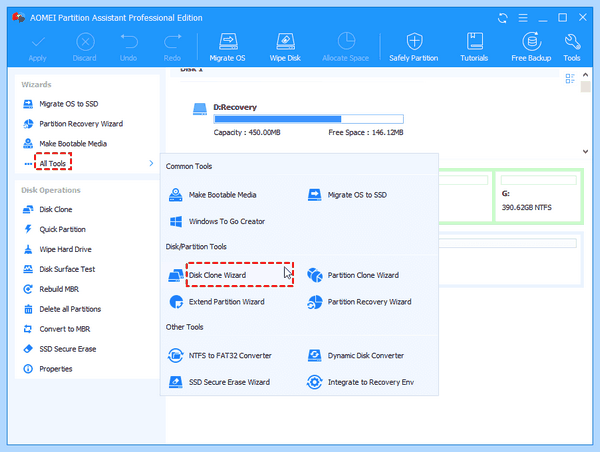
Task: Click the refresh icon in title bar
Action: [x=502, y=18]
